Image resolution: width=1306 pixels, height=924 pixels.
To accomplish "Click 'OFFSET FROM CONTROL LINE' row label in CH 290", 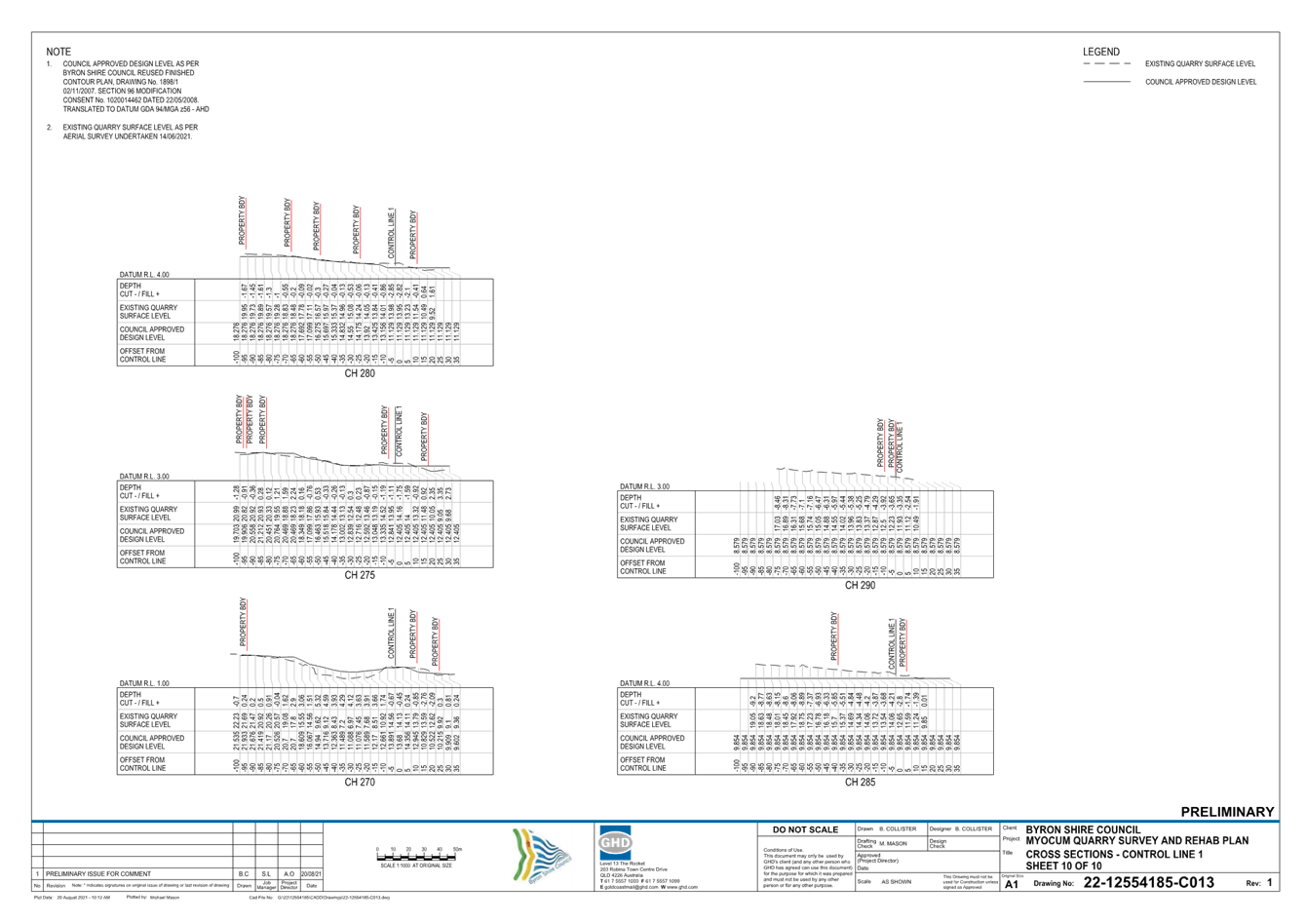I will pyautogui.click(x=643, y=567).
